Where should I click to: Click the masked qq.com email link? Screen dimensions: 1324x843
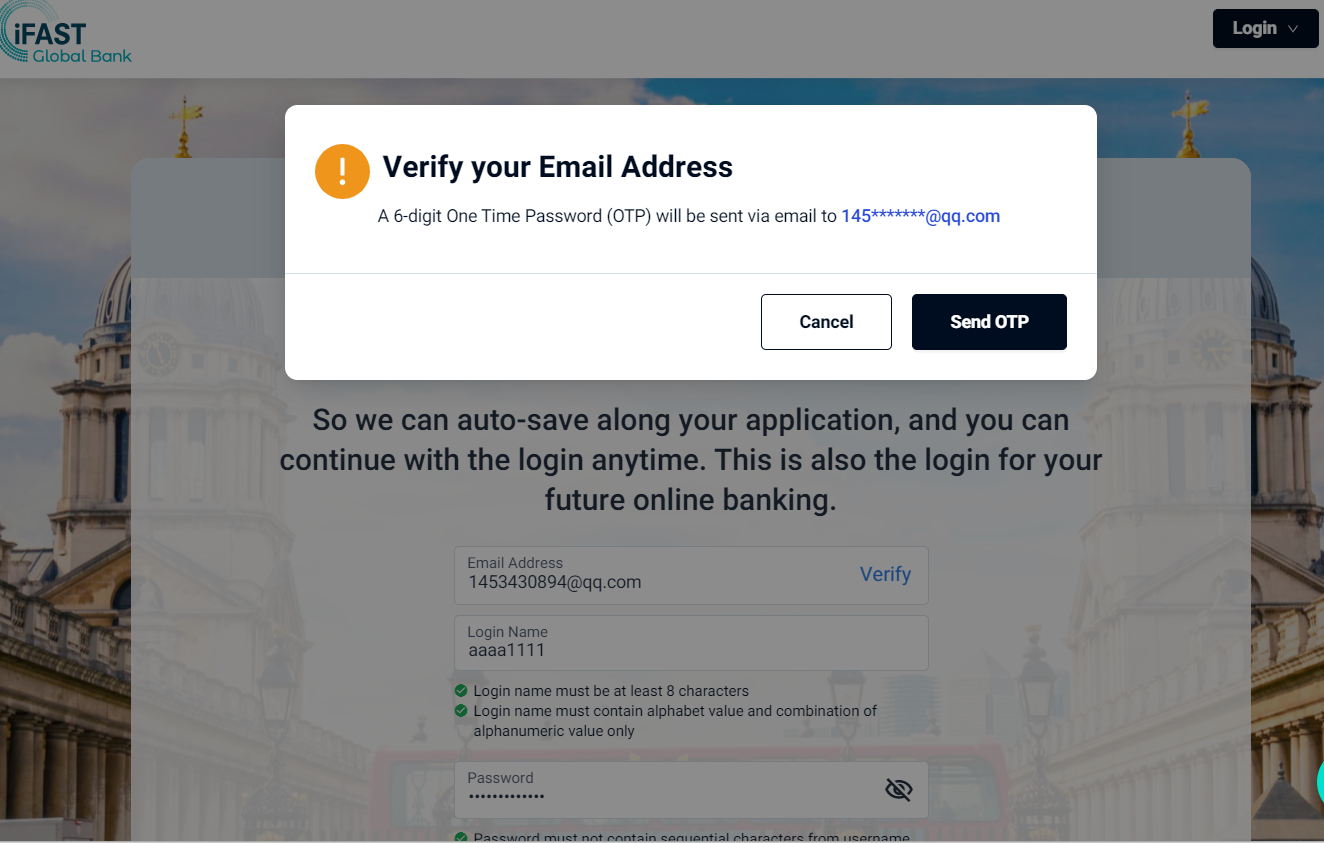[x=920, y=216]
